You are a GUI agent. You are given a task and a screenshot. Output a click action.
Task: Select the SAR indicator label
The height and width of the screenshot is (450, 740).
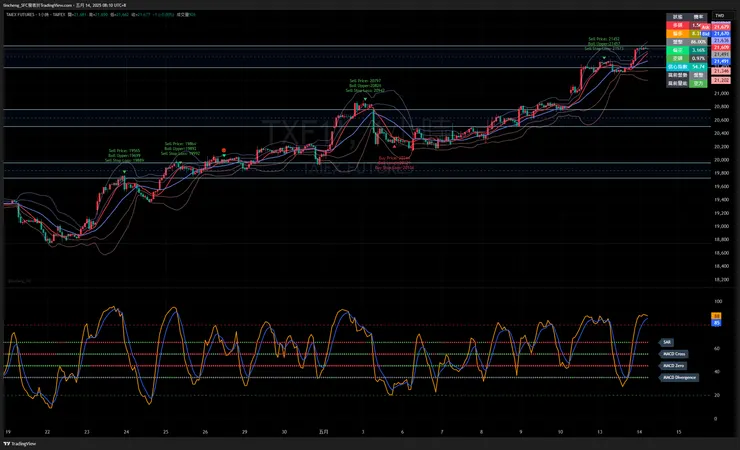[666, 342]
